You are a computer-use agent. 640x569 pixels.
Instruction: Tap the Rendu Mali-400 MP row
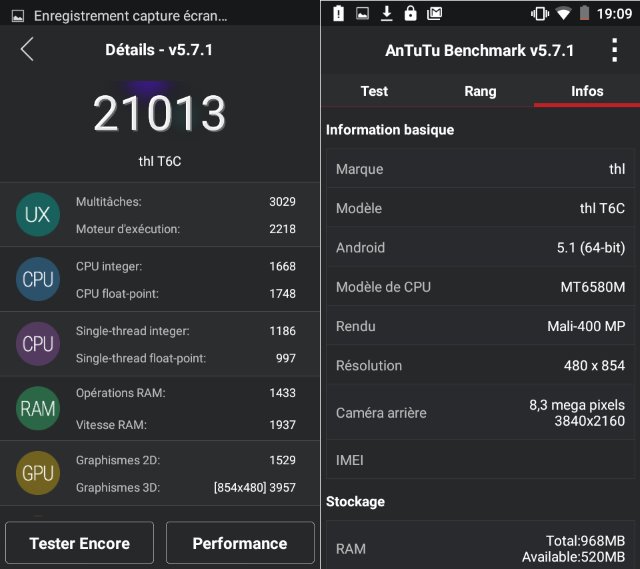click(x=480, y=326)
